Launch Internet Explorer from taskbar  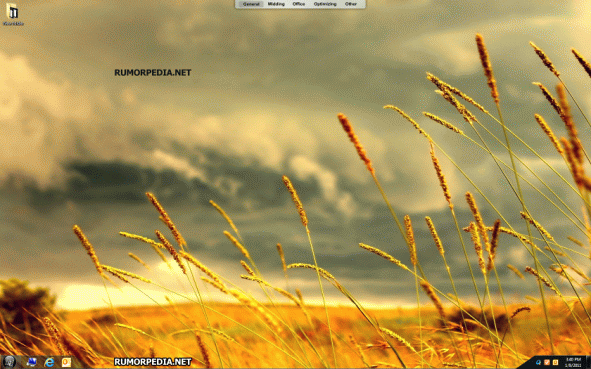point(49,363)
